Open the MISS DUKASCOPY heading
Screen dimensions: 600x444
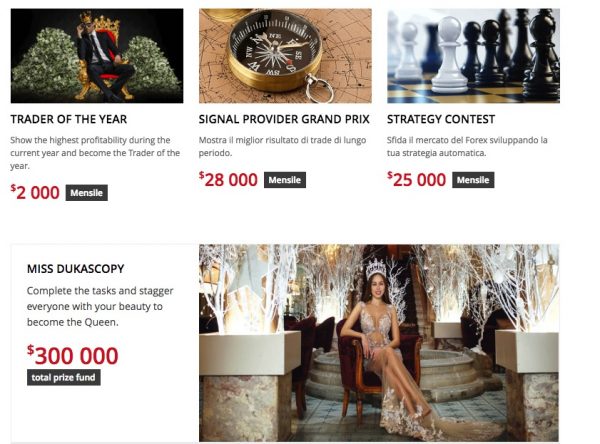pyautogui.click(x=76, y=269)
